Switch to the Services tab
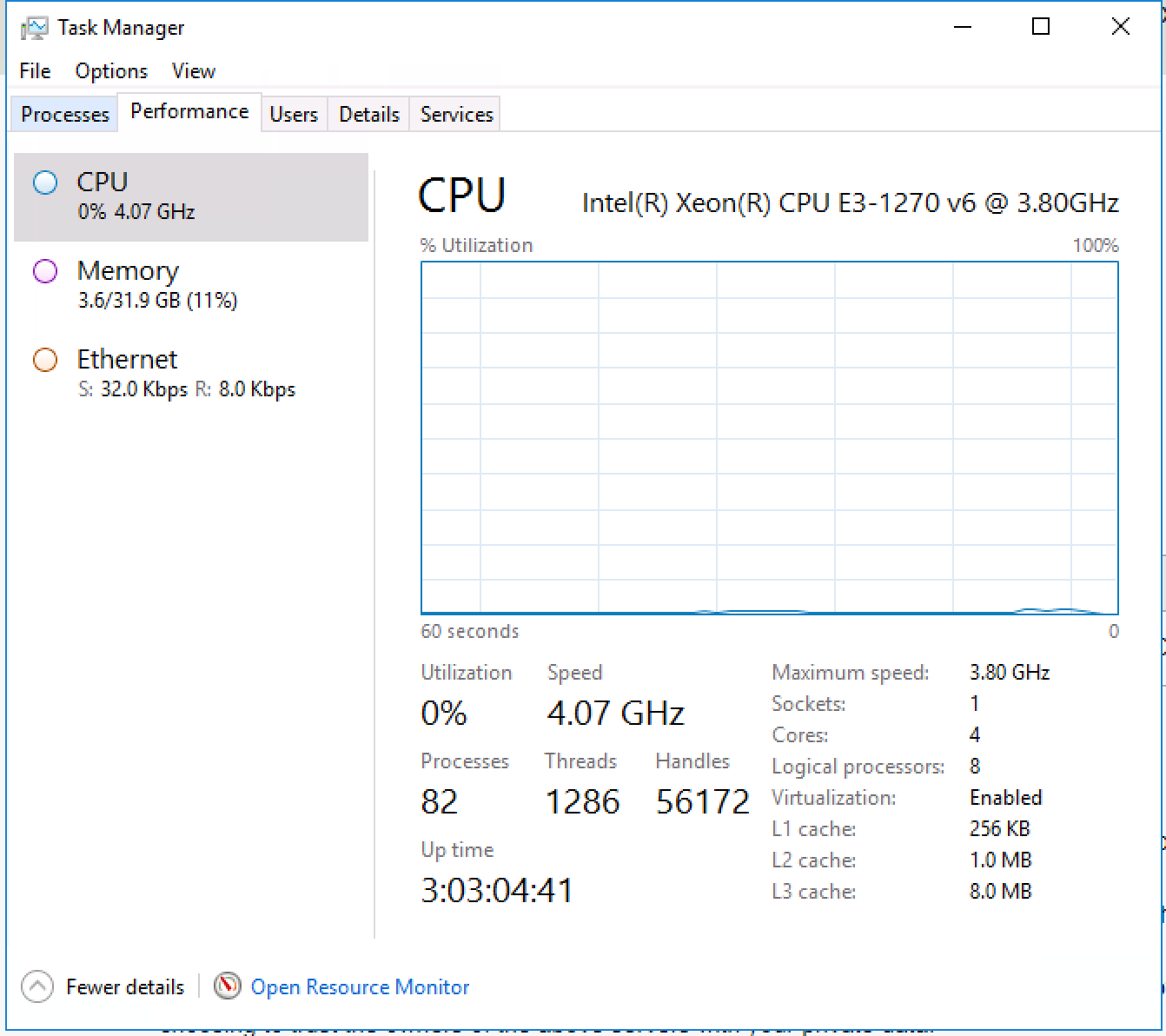The width and height of the screenshot is (1166, 1036). click(x=456, y=114)
